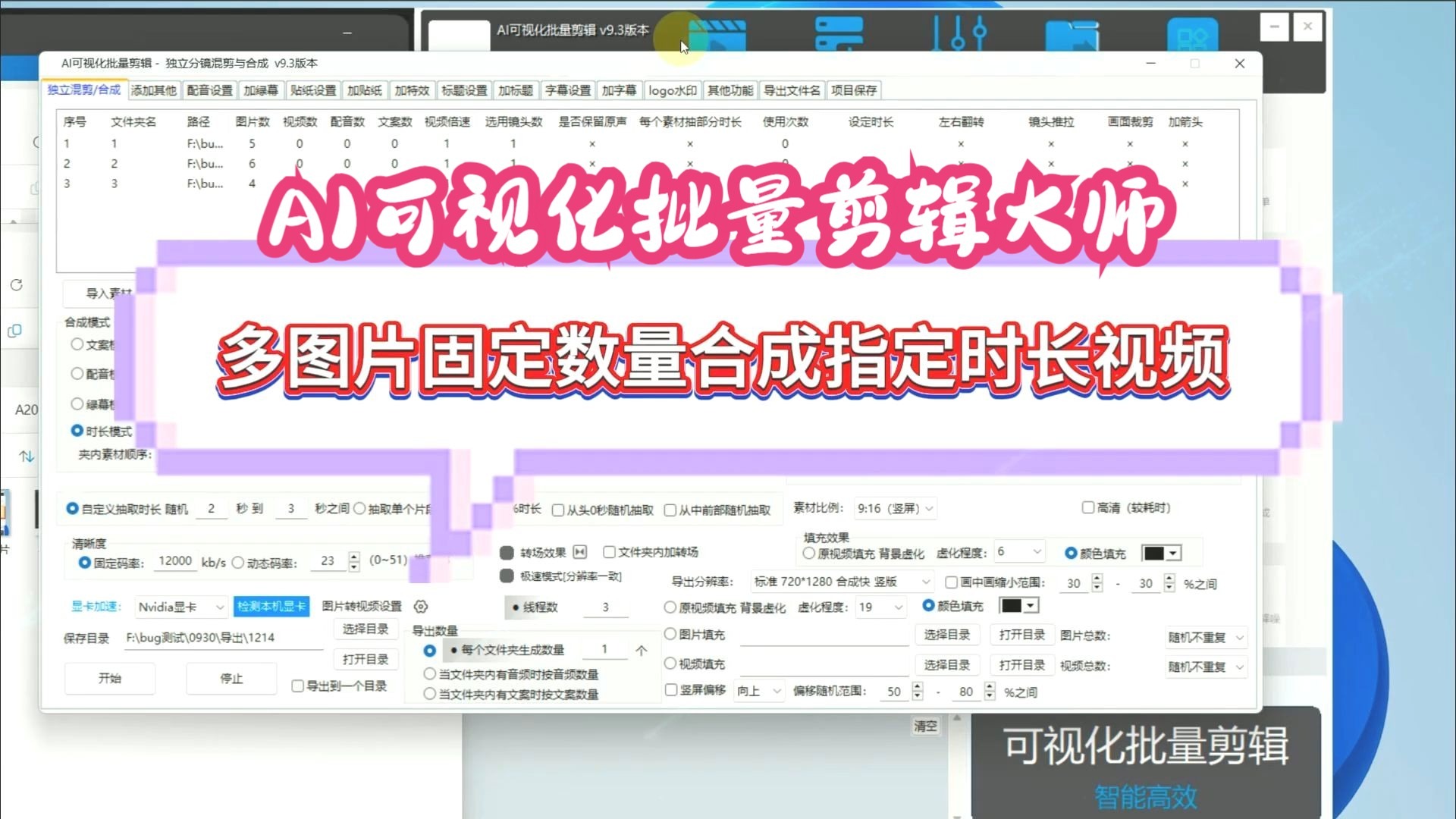
Task: Check 竖屏偏移 checkbox
Action: 671,690
